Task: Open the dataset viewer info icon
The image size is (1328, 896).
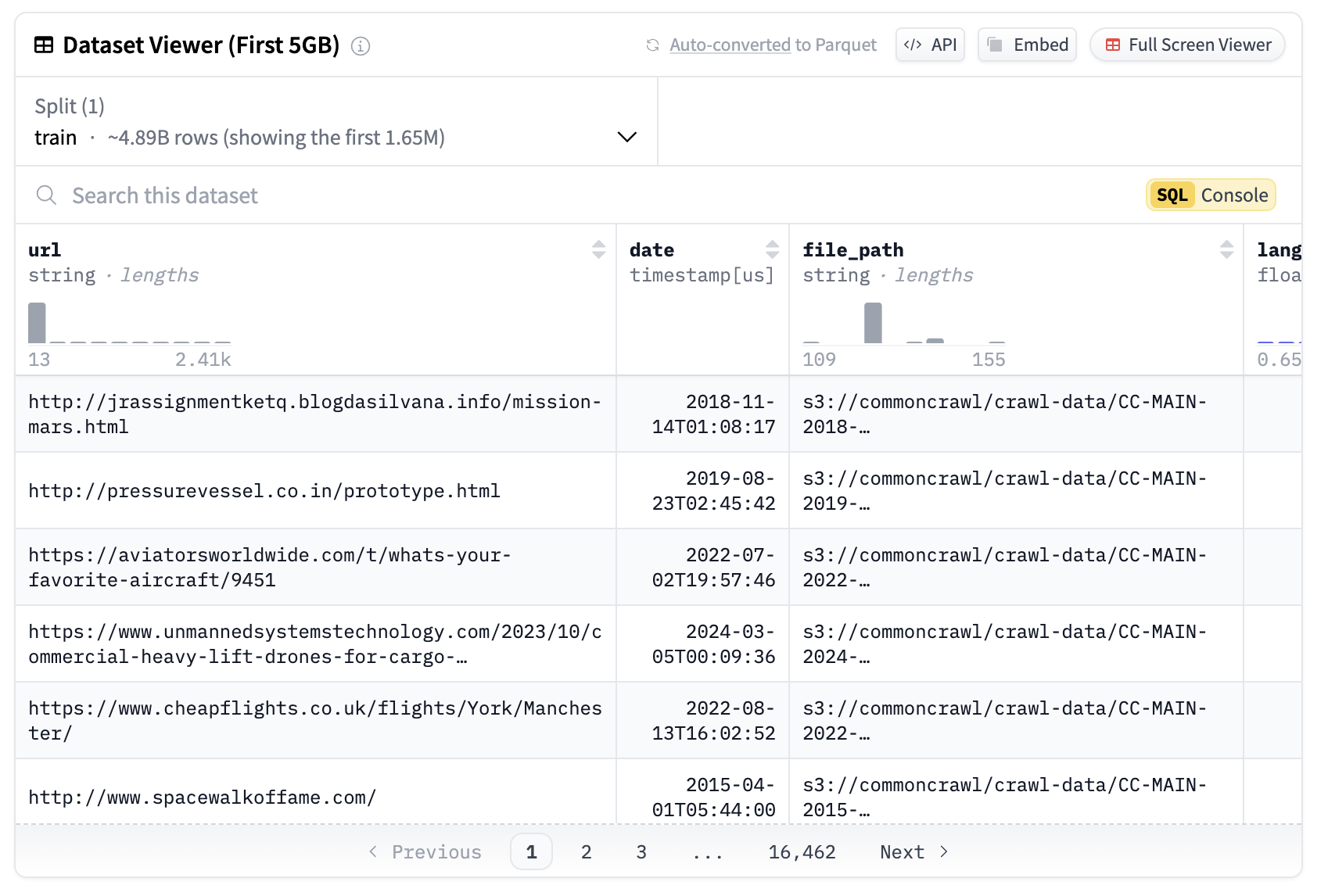Action: [361, 46]
